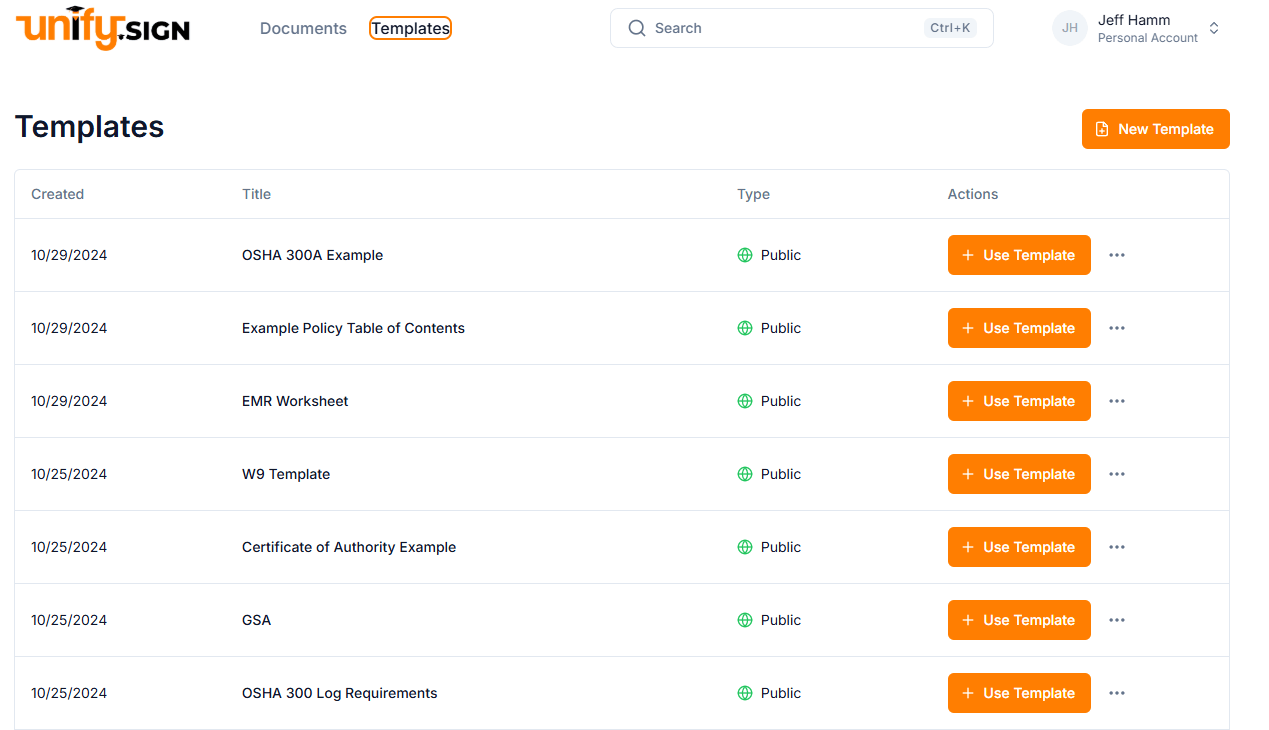The width and height of the screenshot is (1269, 730).
Task: Click the Public globe icon beside OSHA 300A Example
Action: coord(744,255)
